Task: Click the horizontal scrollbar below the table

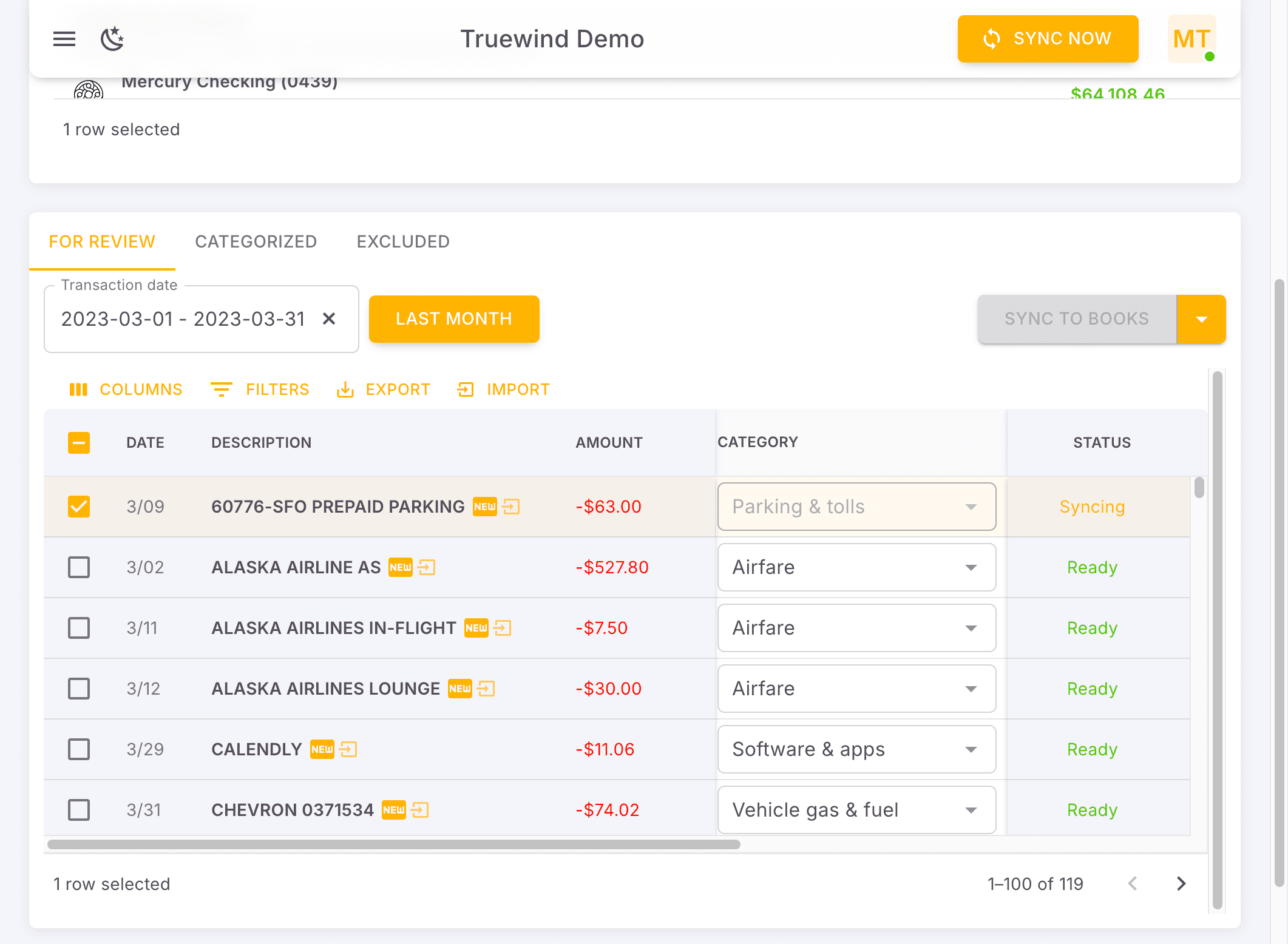Action: click(x=395, y=845)
